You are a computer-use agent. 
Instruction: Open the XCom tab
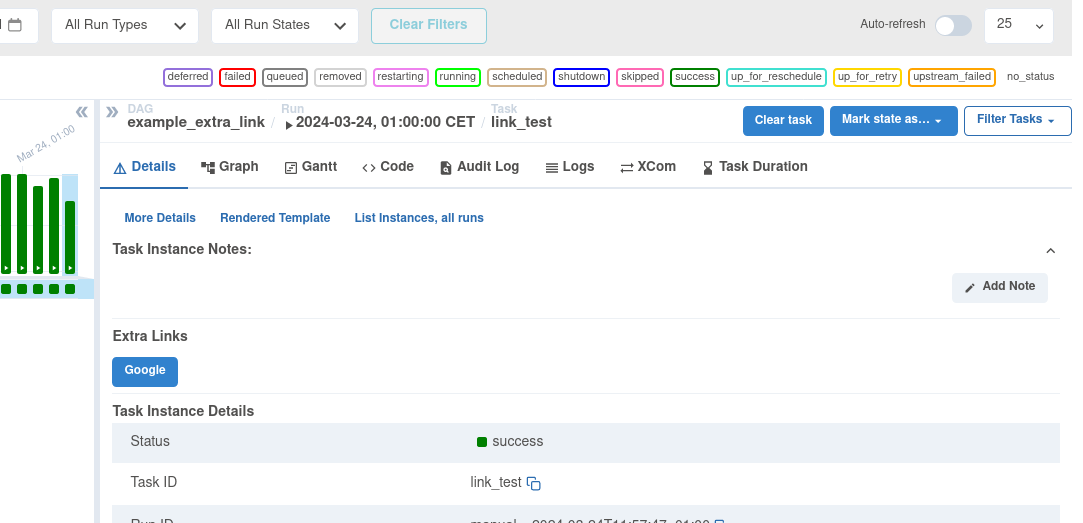click(x=647, y=167)
